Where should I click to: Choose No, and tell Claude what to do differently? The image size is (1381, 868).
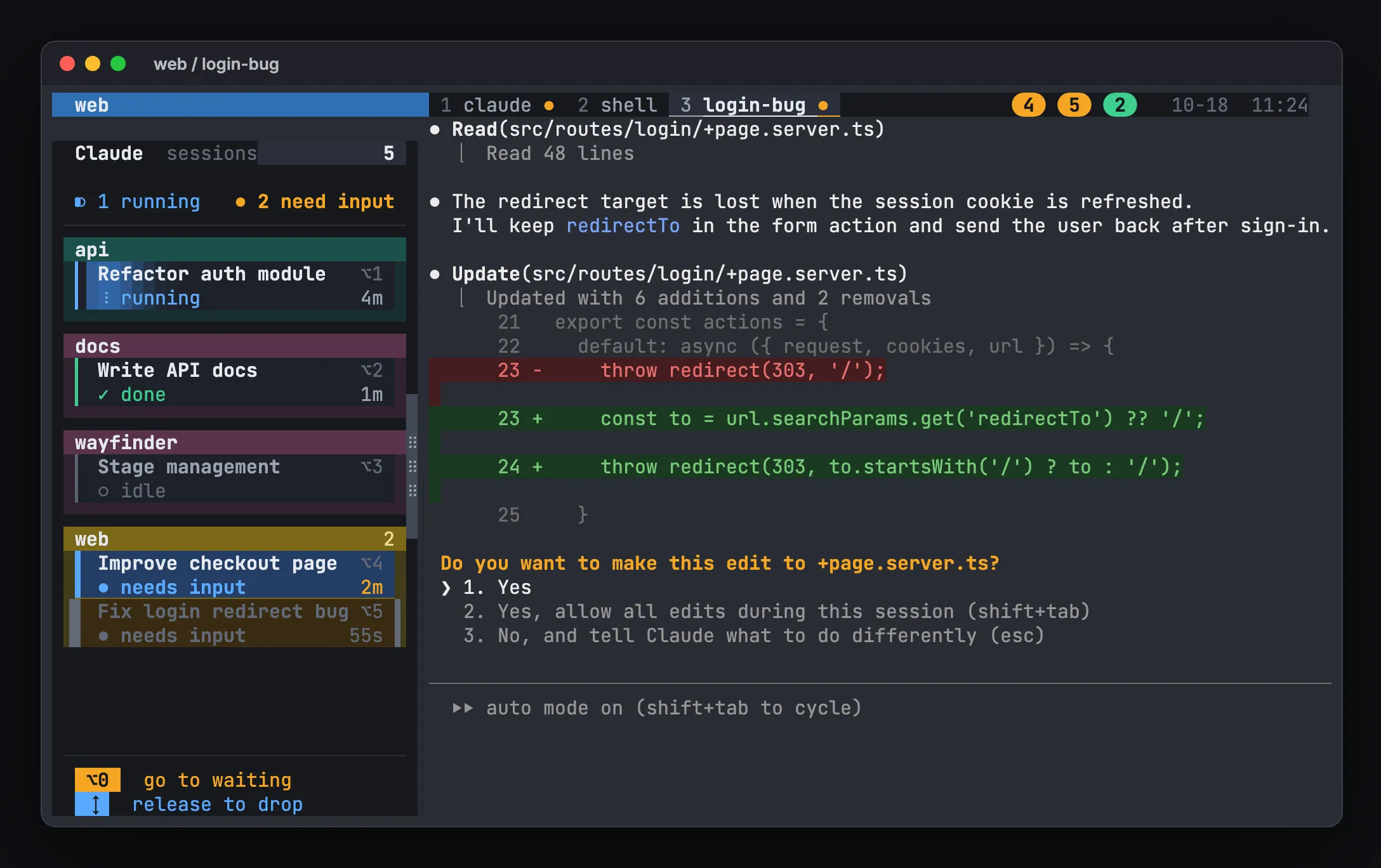(x=753, y=636)
